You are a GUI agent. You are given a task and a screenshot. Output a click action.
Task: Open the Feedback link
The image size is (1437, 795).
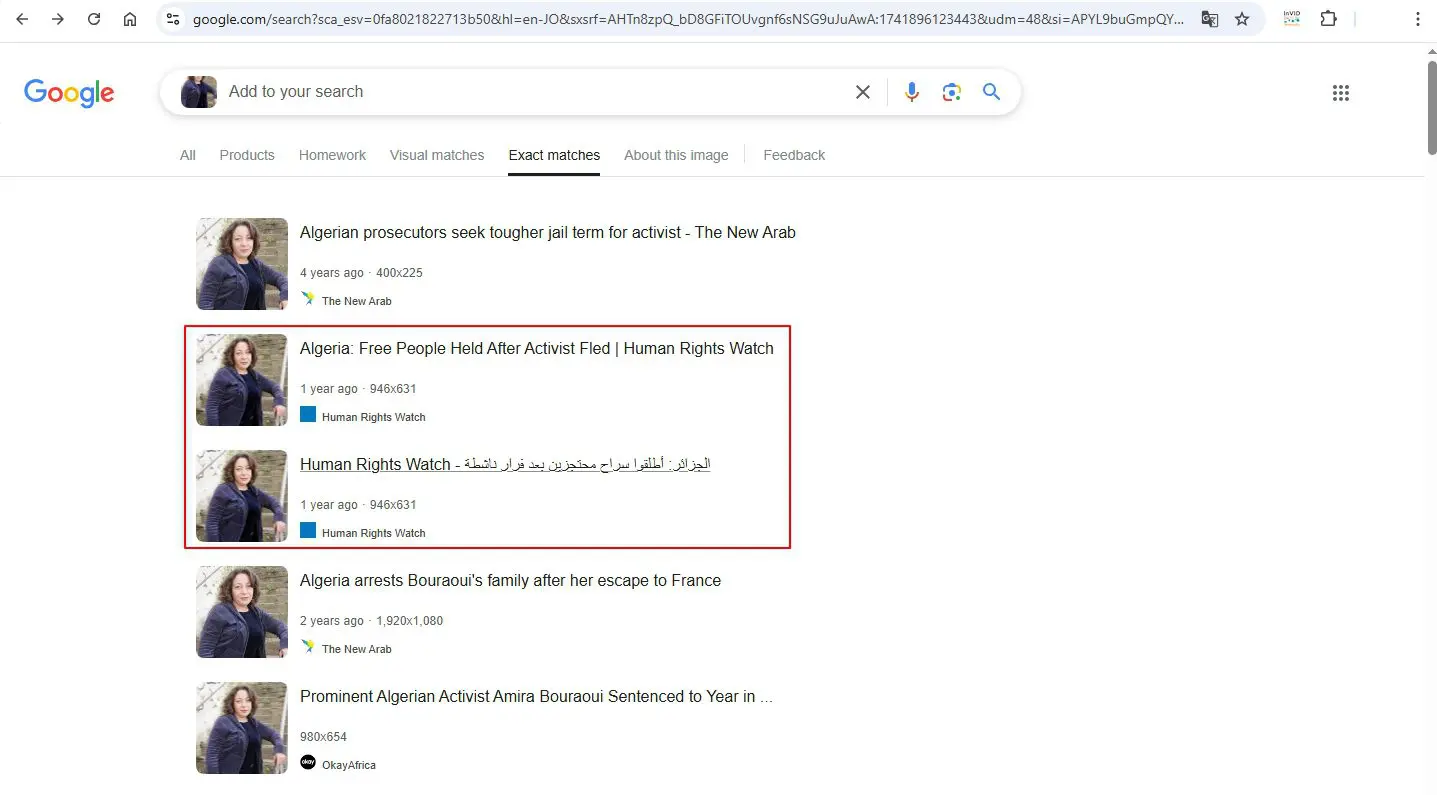pyautogui.click(x=794, y=155)
